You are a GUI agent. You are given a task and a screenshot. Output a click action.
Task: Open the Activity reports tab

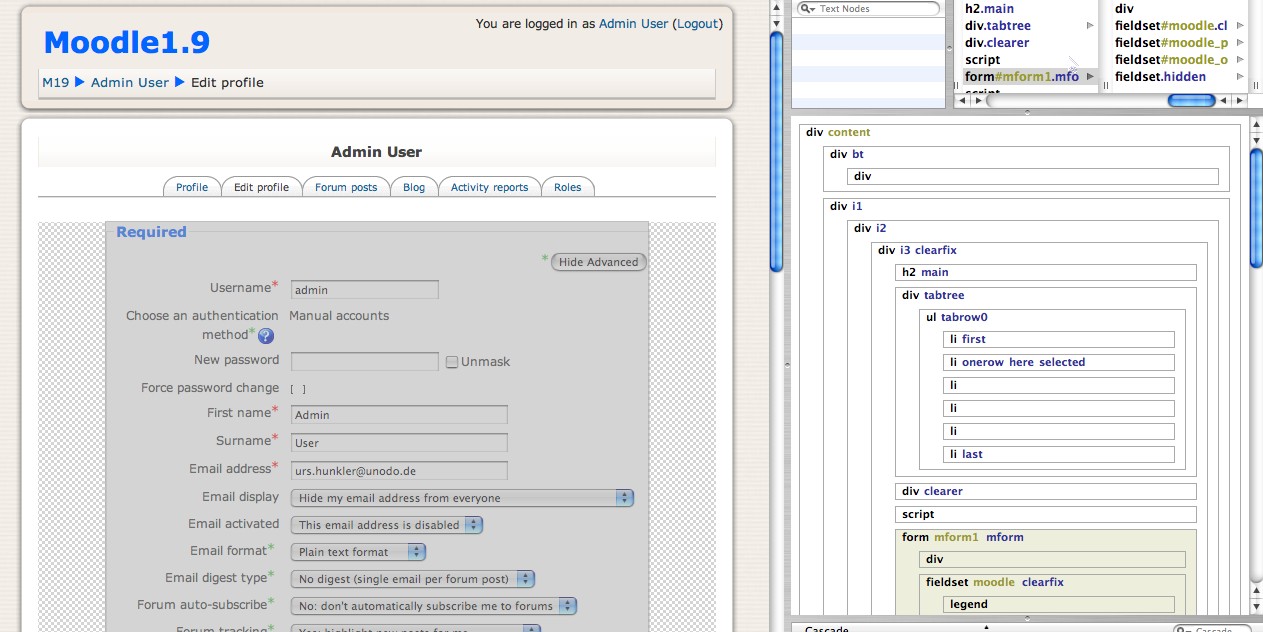coord(489,187)
